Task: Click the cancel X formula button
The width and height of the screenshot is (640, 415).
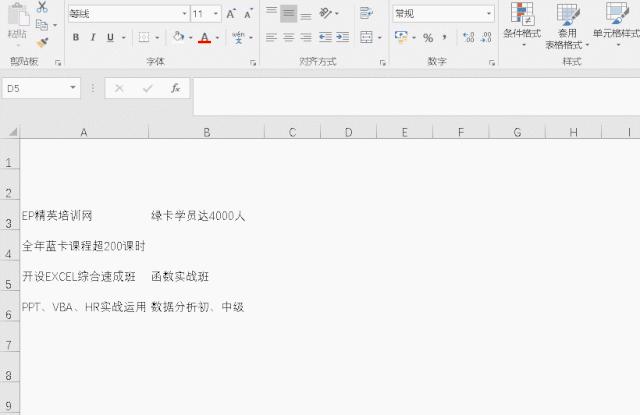Action: pyautogui.click(x=119, y=88)
